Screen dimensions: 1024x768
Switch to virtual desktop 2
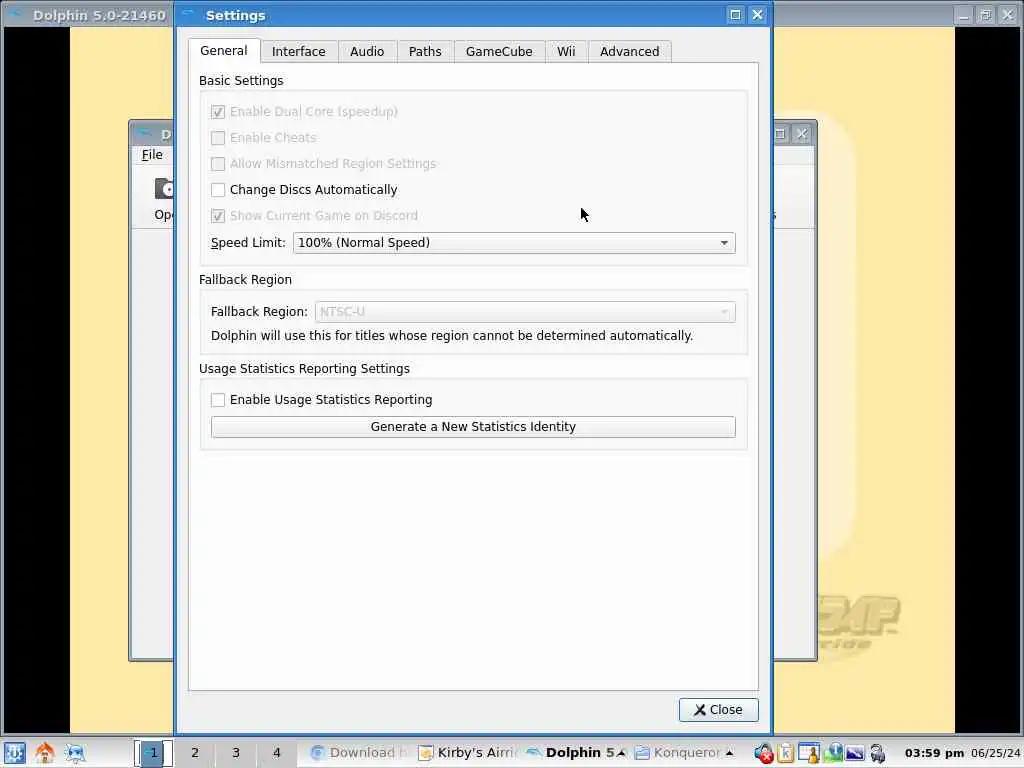(x=195, y=753)
